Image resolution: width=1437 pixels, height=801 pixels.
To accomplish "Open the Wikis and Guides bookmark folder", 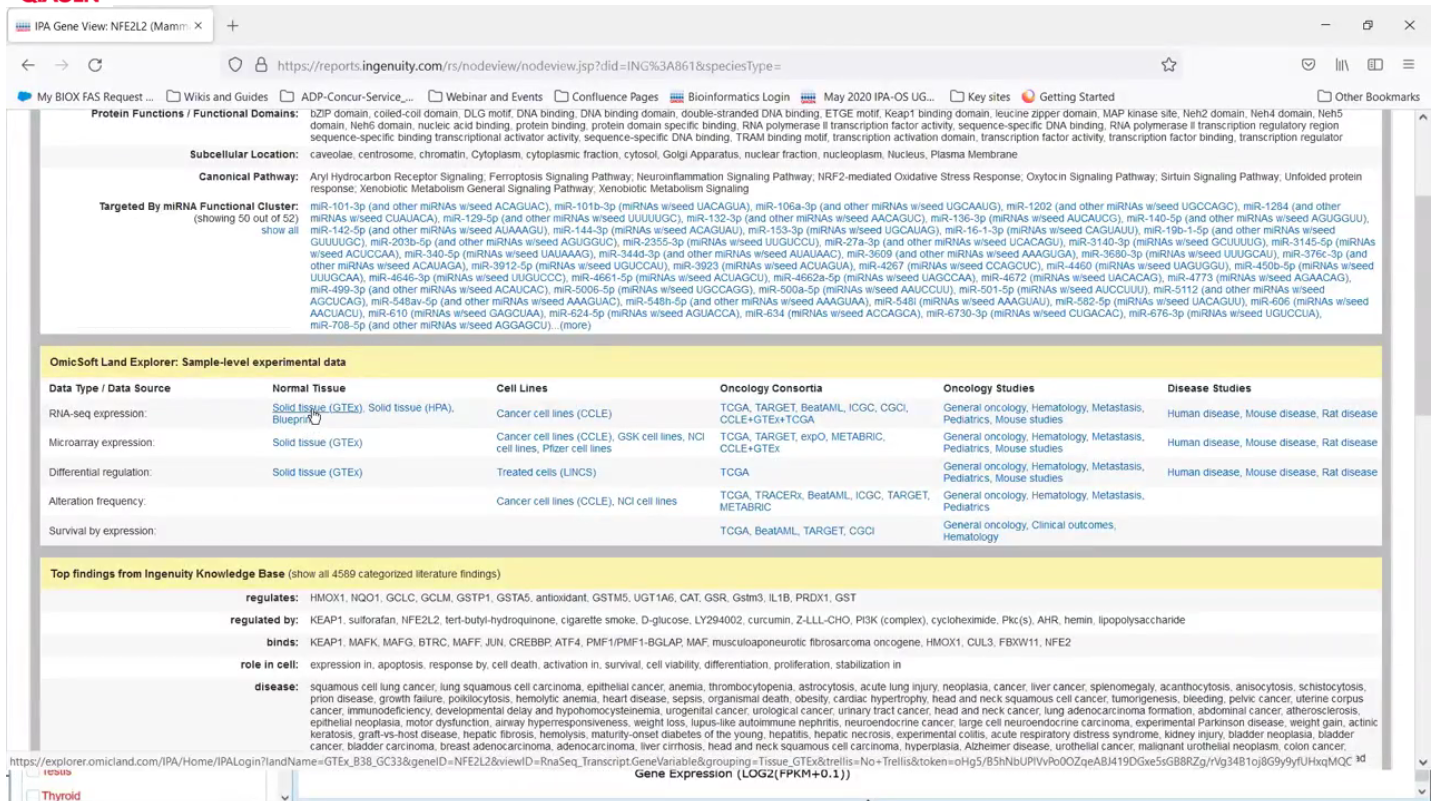I will [217, 97].
